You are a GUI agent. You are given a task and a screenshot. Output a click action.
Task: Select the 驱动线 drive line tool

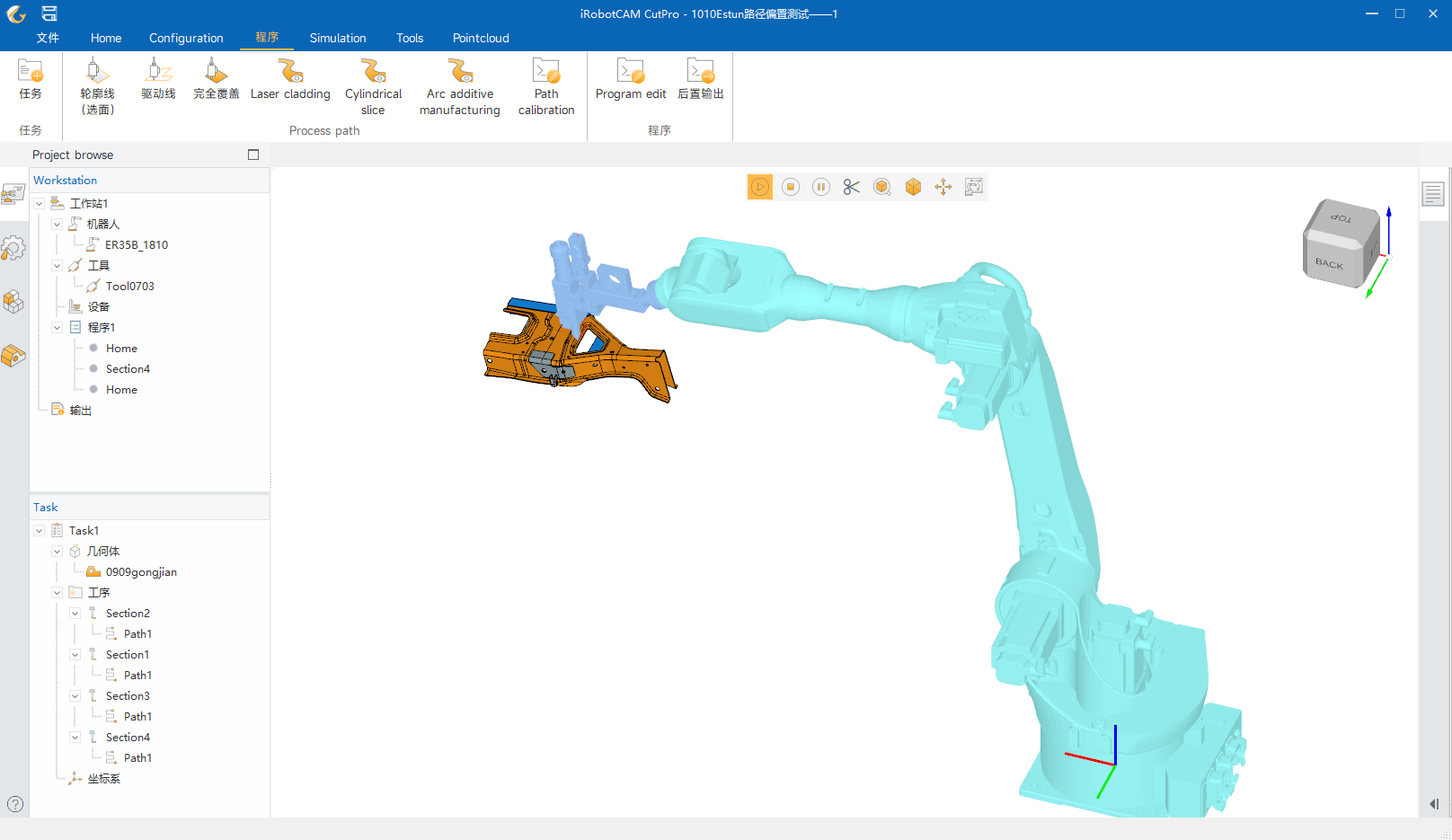158,78
